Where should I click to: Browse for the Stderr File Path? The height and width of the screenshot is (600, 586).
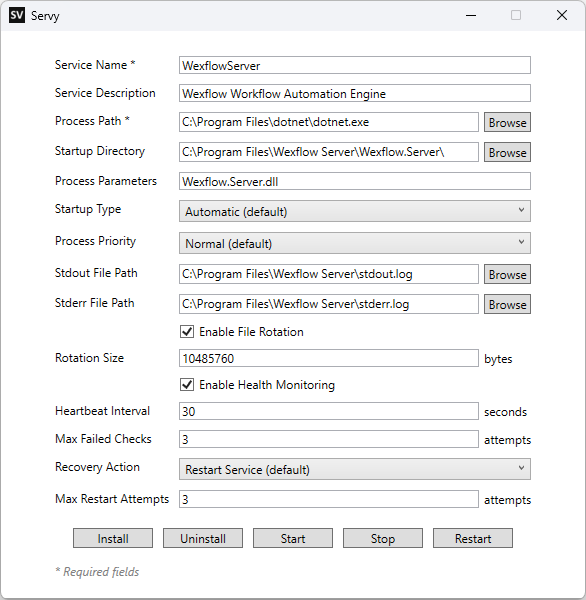(x=507, y=304)
